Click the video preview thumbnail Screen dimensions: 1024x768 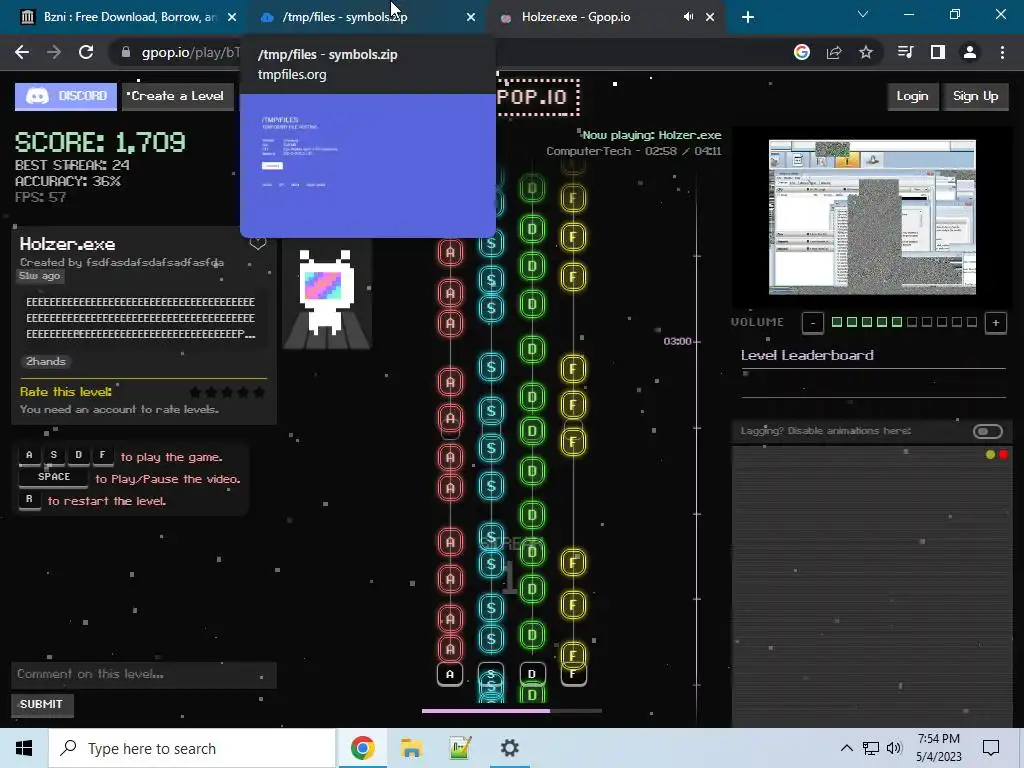tap(872, 217)
